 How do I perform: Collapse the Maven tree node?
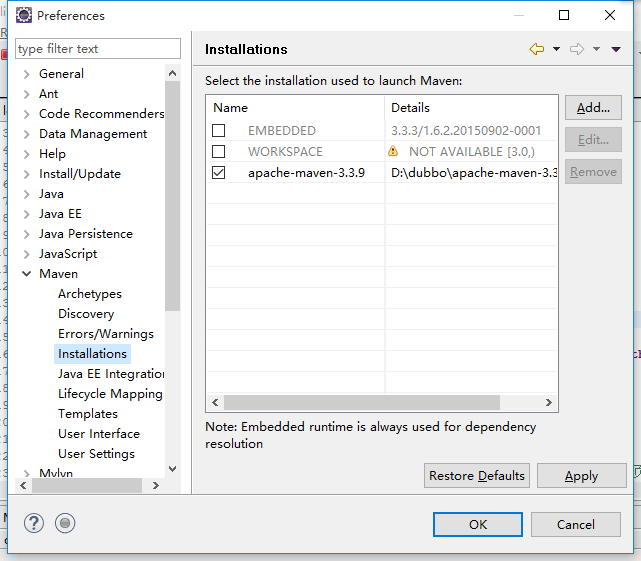(26, 274)
